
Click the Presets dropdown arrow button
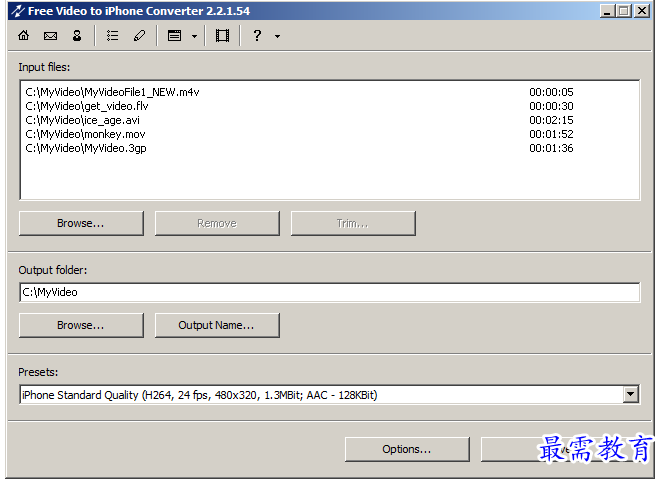tap(631, 394)
